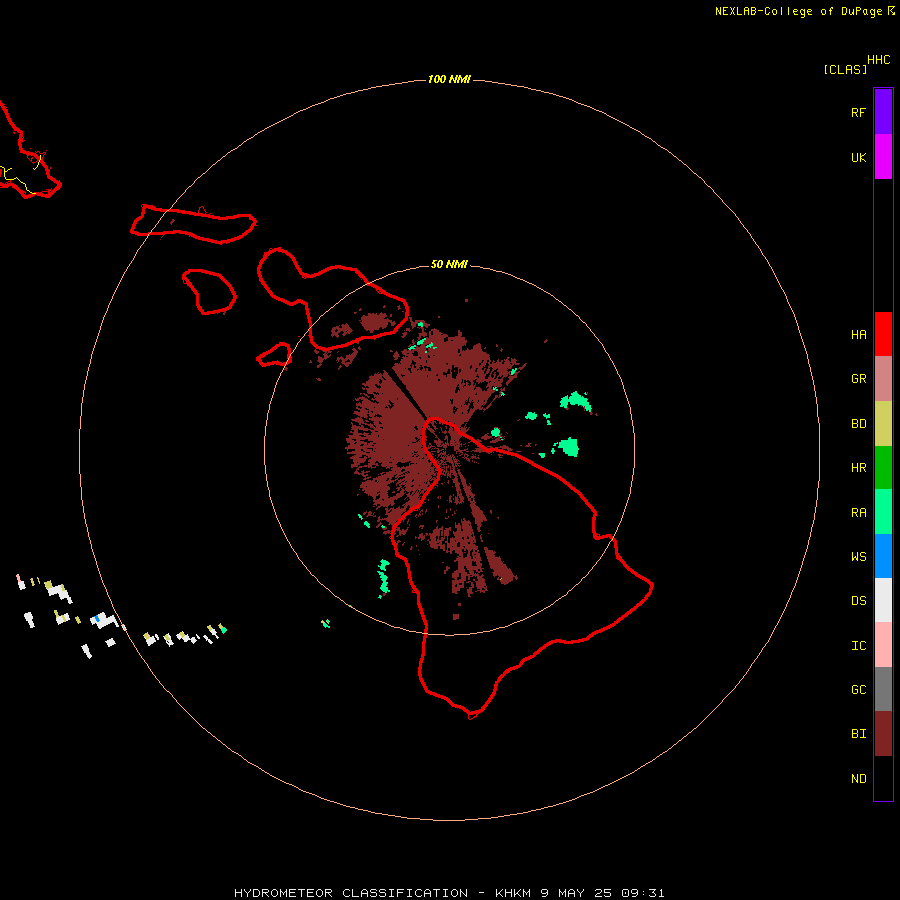900x900 pixels.
Task: Click the RF legend label
Action: click(x=858, y=112)
